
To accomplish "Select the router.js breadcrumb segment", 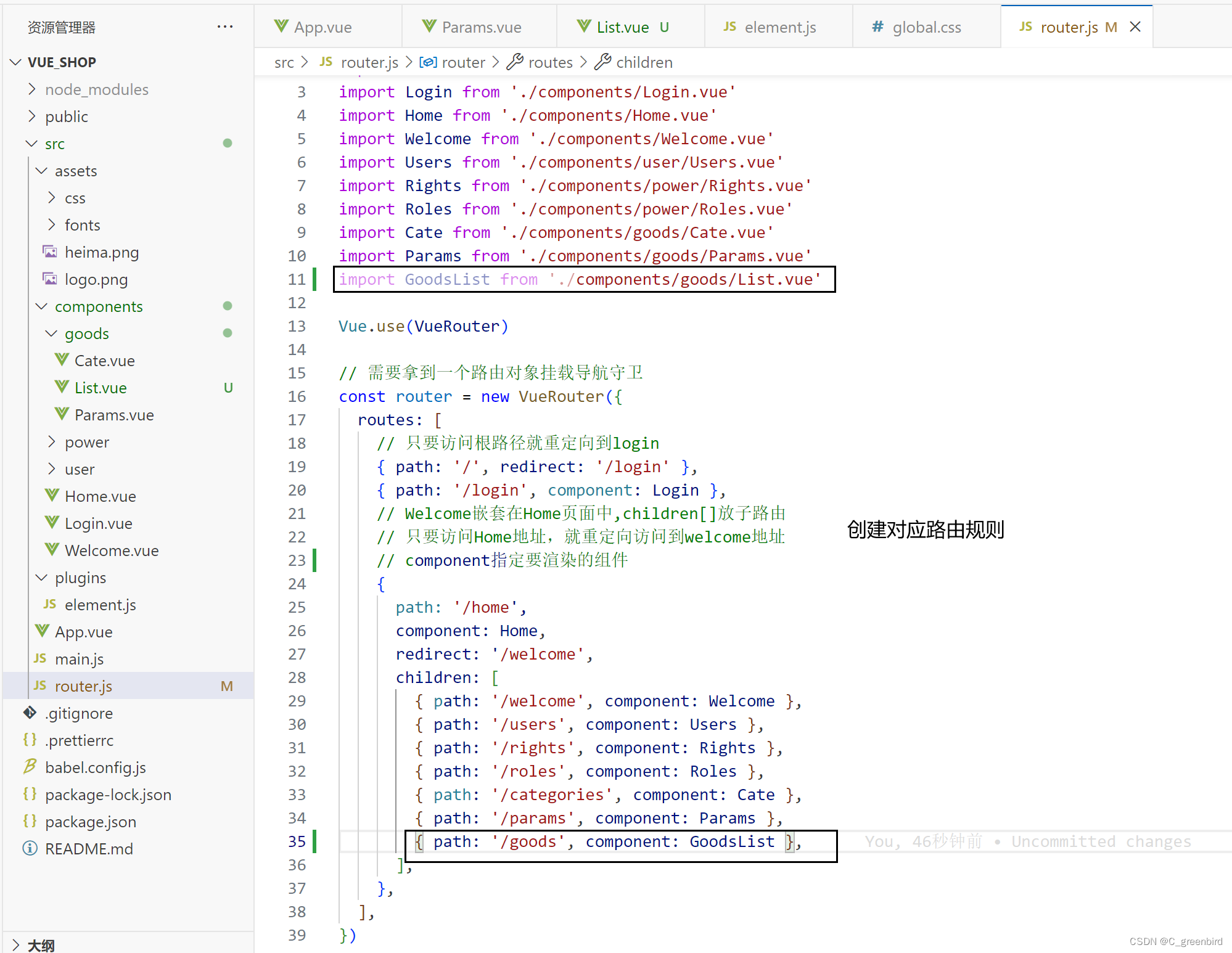I will click(x=369, y=62).
